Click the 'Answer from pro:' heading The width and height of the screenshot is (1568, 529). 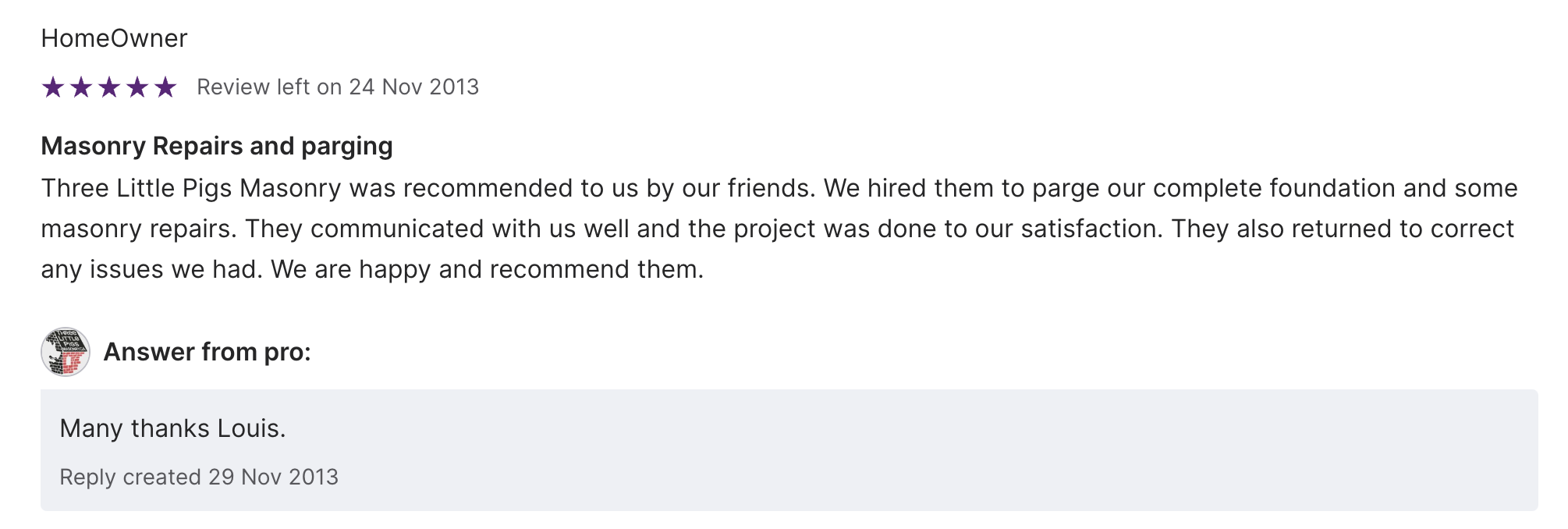[207, 352]
